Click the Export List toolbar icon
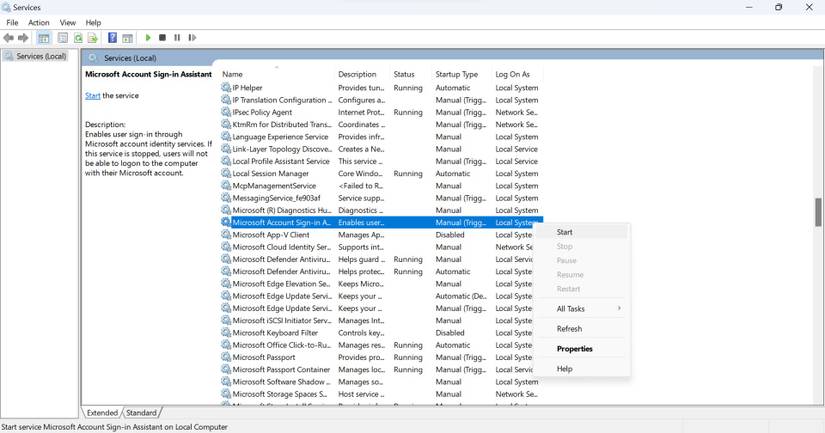Viewport: 825px width, 433px height. pyautogui.click(x=93, y=38)
